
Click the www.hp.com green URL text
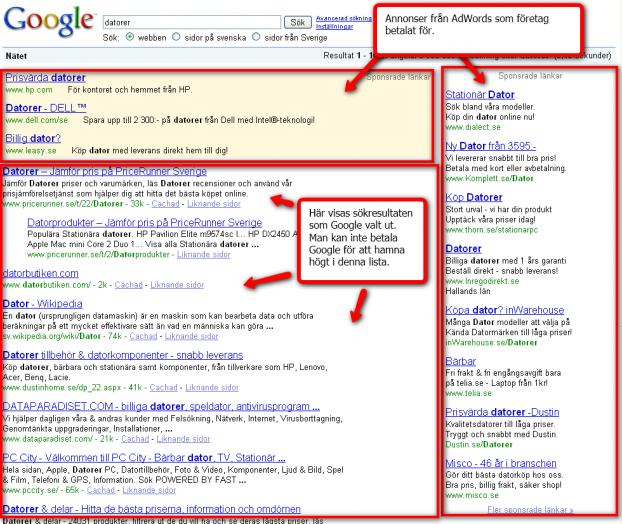(29, 90)
